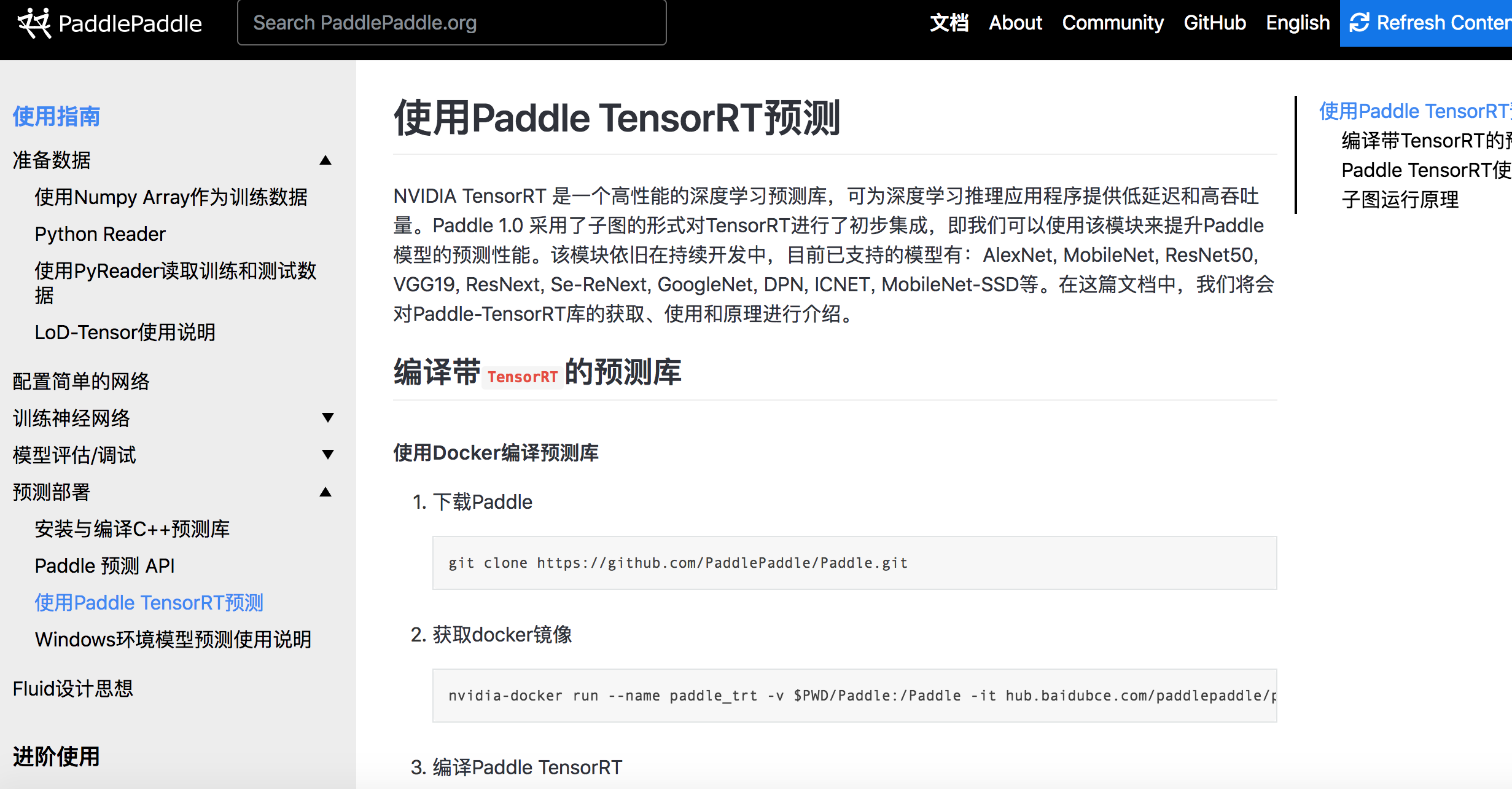Jump to 子图运行原理 outline entry

(1400, 200)
